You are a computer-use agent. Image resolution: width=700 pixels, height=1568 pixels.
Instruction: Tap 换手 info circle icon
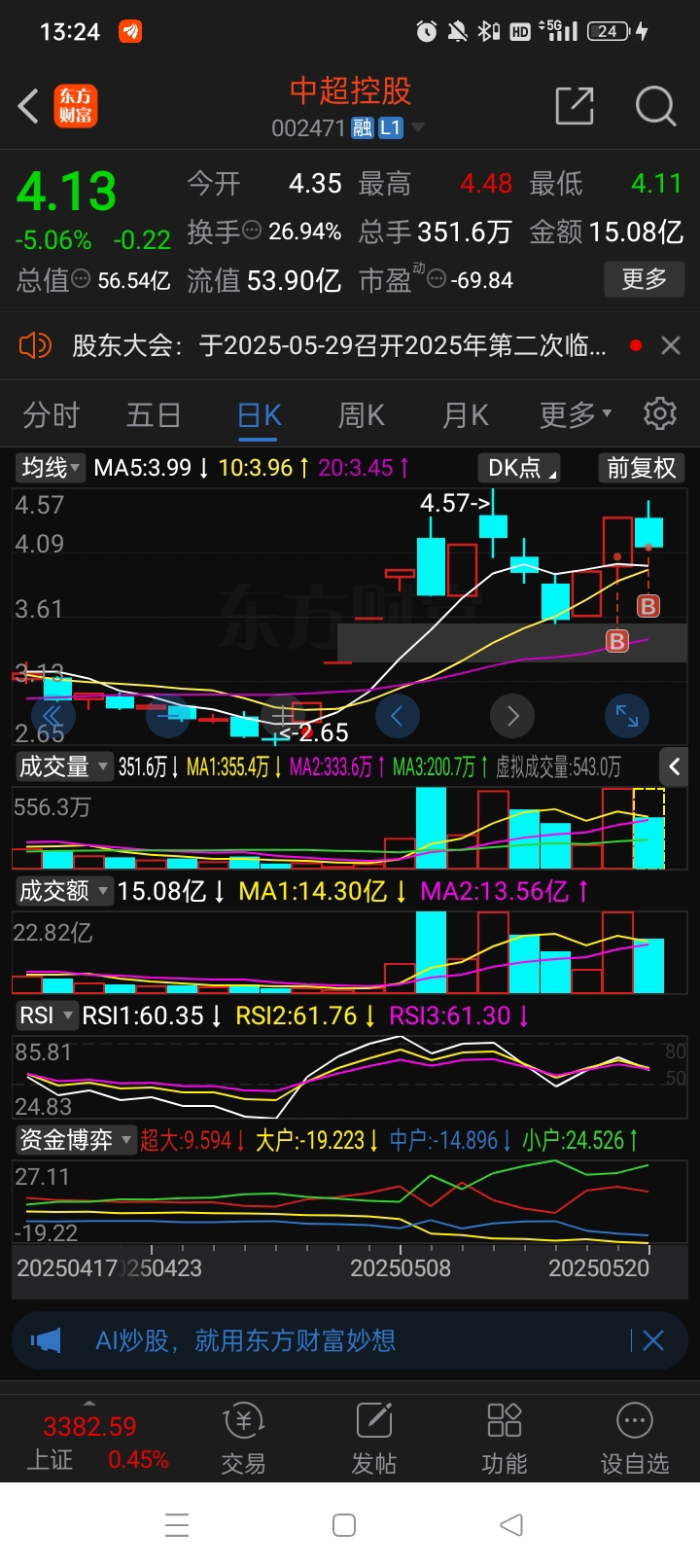pyautogui.click(x=251, y=231)
